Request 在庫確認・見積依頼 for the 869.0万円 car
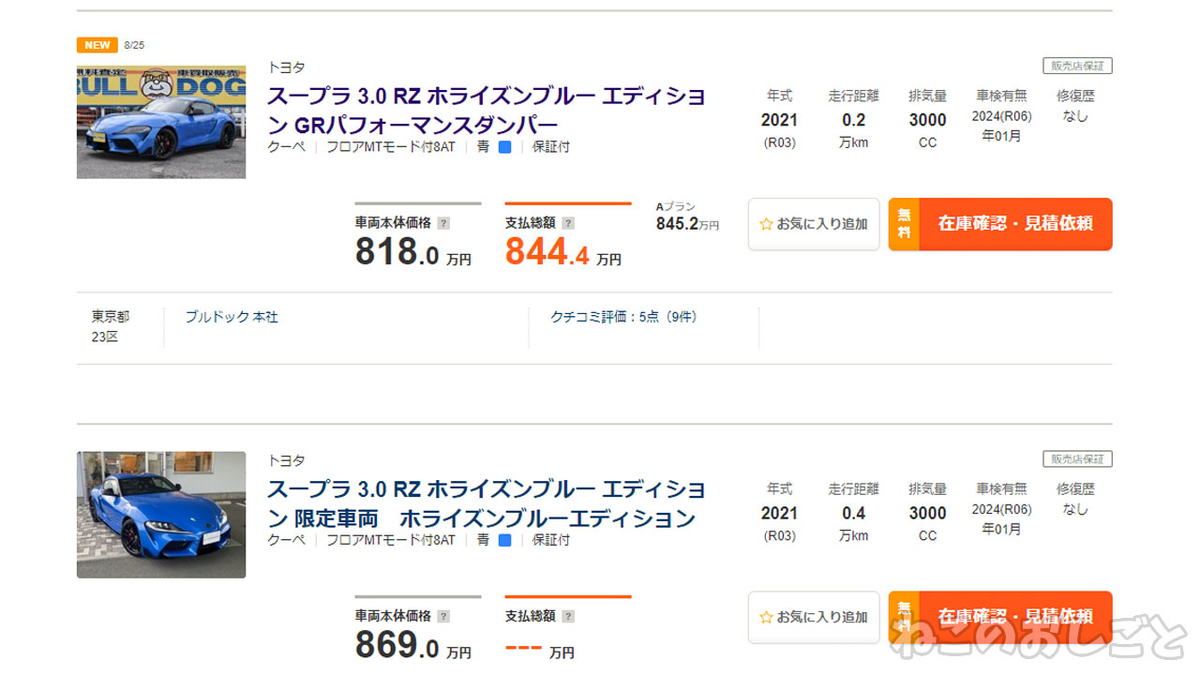1200x675 pixels. click(1000, 617)
